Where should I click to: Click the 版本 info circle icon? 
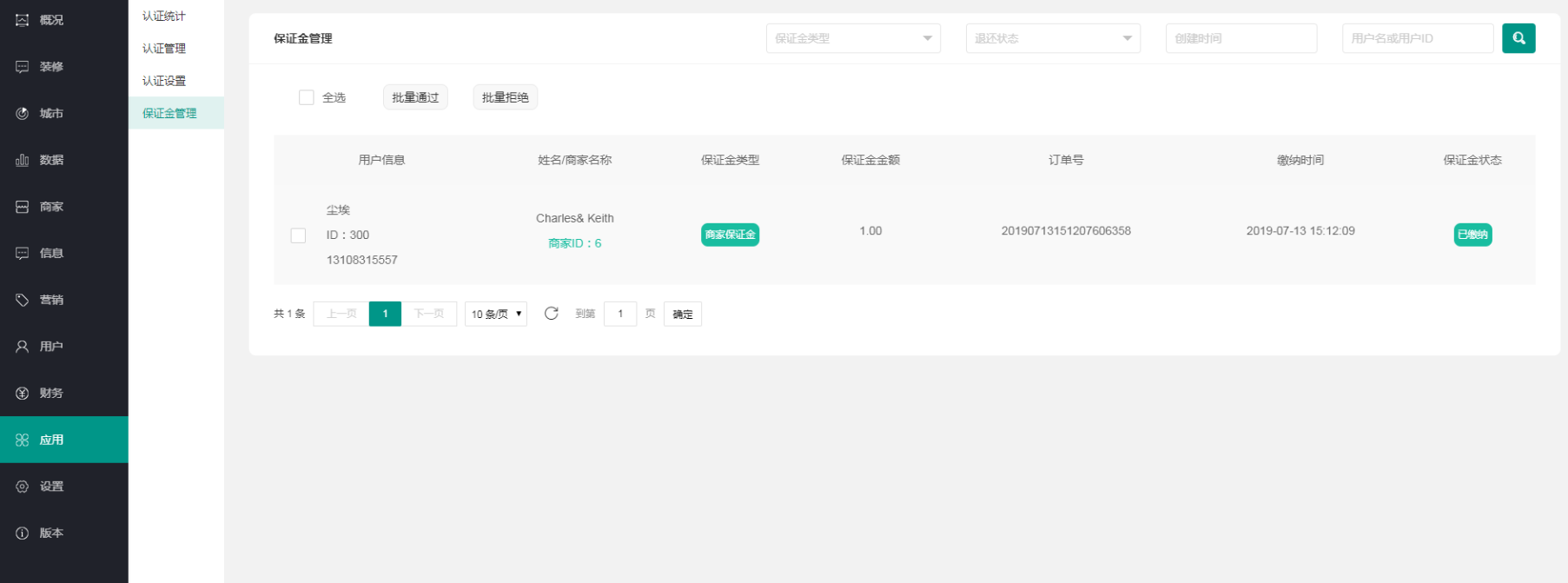[22, 533]
